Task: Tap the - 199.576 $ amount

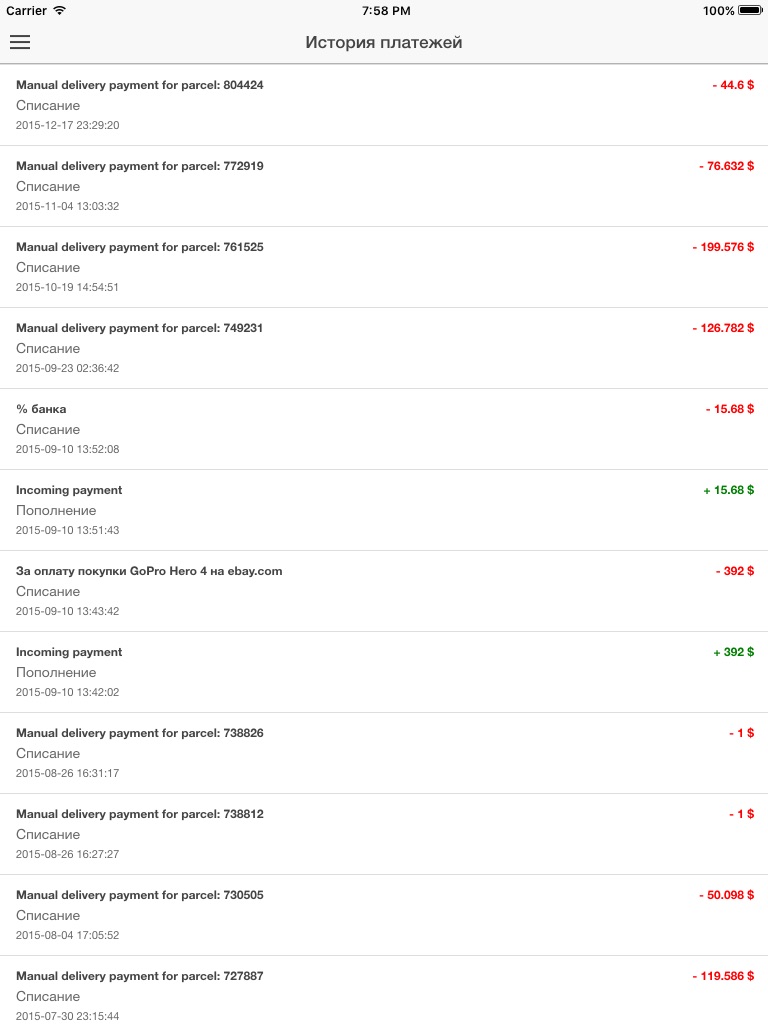Action: click(723, 247)
